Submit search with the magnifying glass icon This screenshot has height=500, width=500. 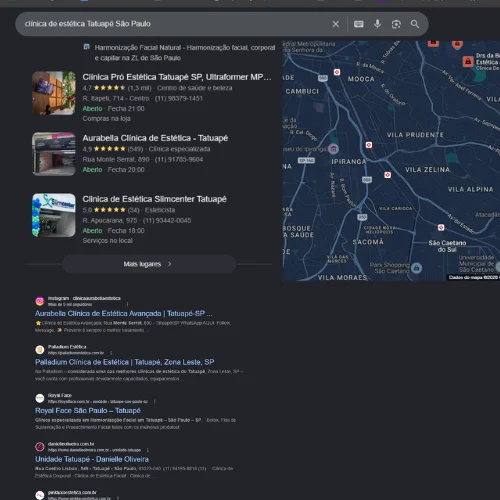415,24
